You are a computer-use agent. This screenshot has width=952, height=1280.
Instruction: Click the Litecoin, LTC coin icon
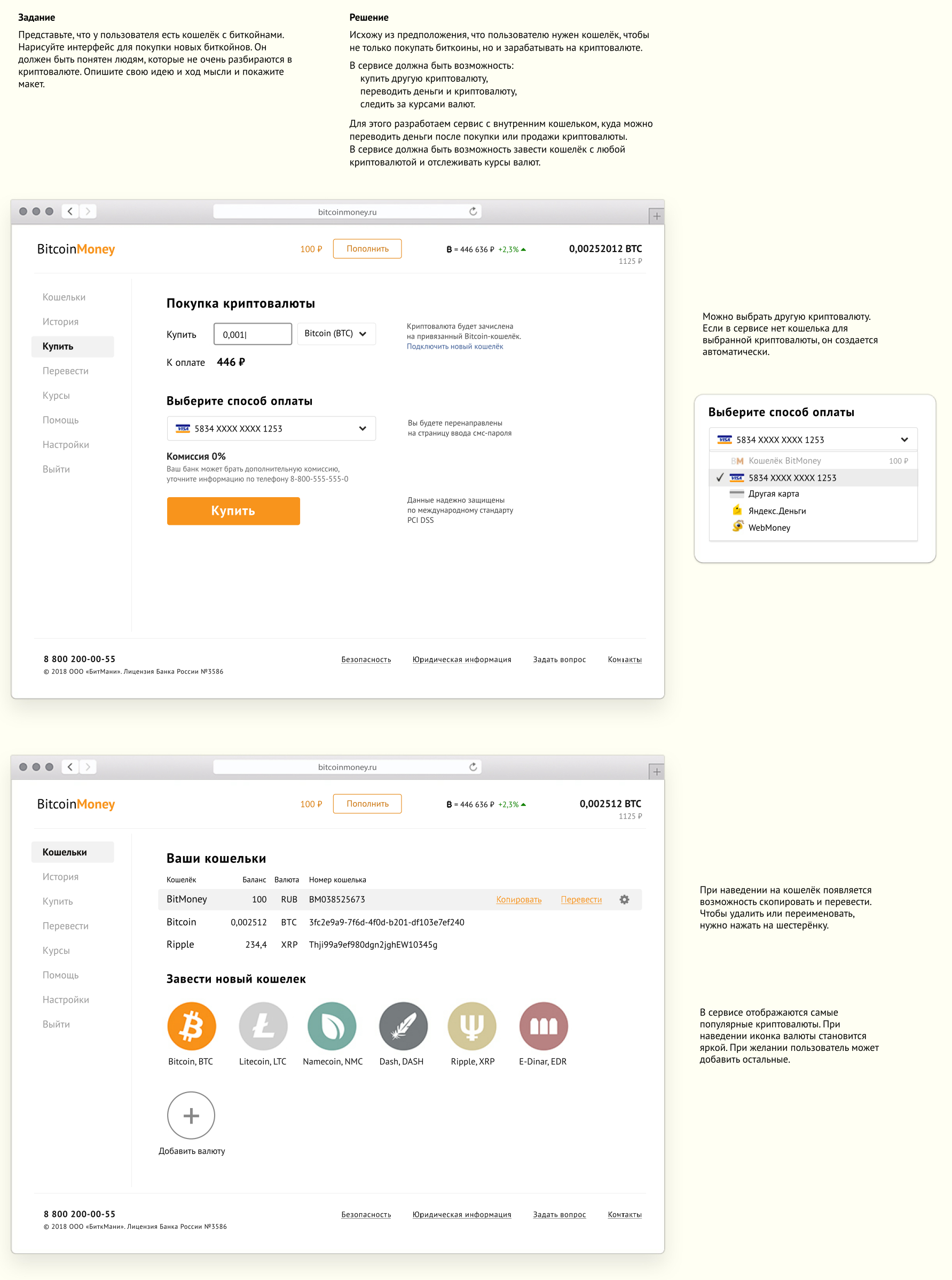(263, 1026)
